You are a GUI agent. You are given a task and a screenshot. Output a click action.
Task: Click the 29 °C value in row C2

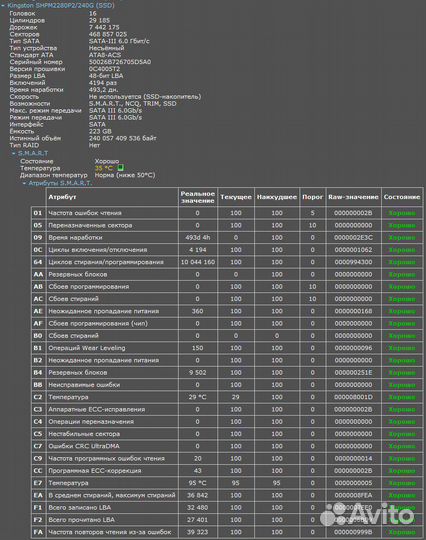point(198,397)
